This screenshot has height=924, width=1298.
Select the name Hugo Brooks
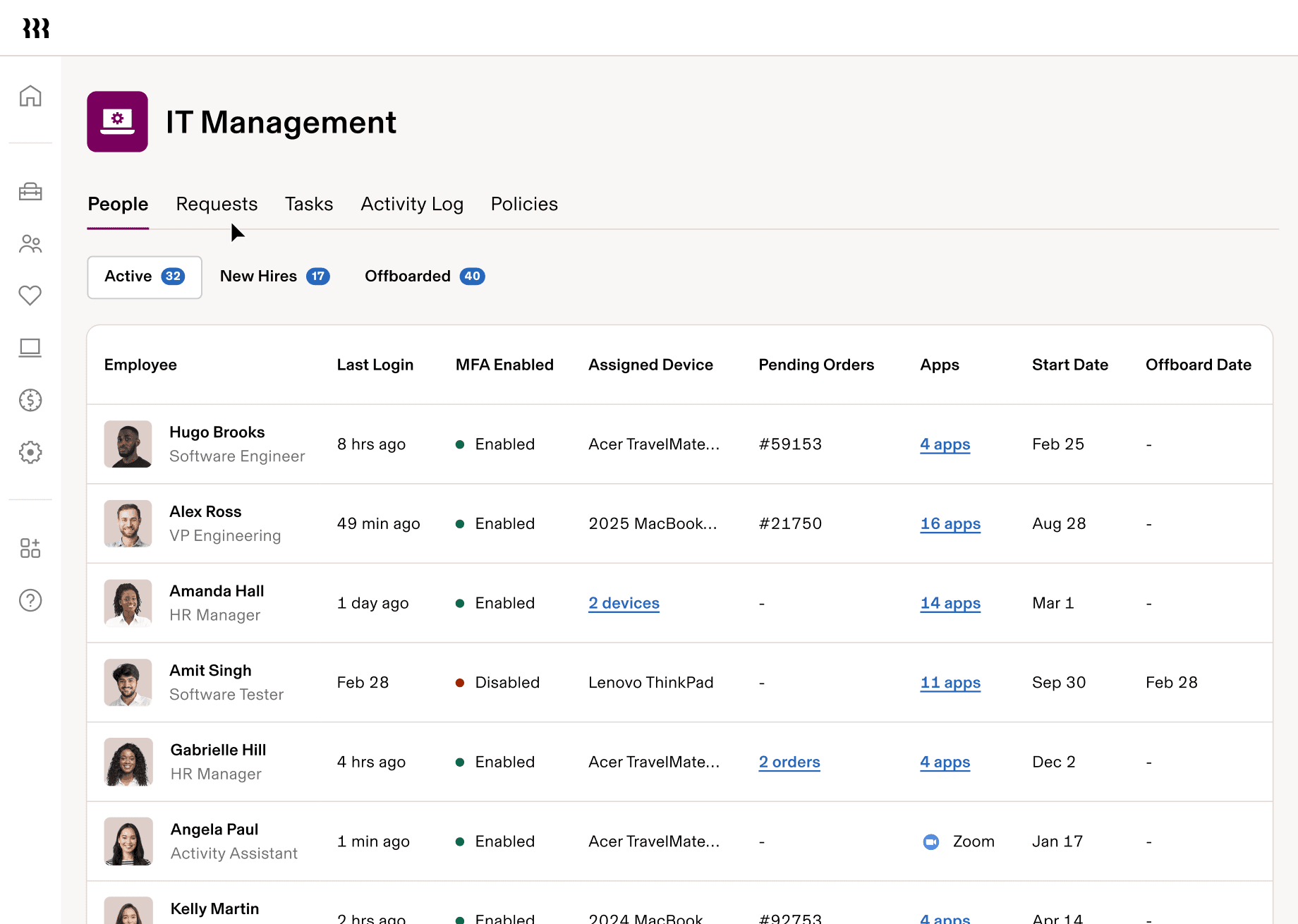coord(217,432)
